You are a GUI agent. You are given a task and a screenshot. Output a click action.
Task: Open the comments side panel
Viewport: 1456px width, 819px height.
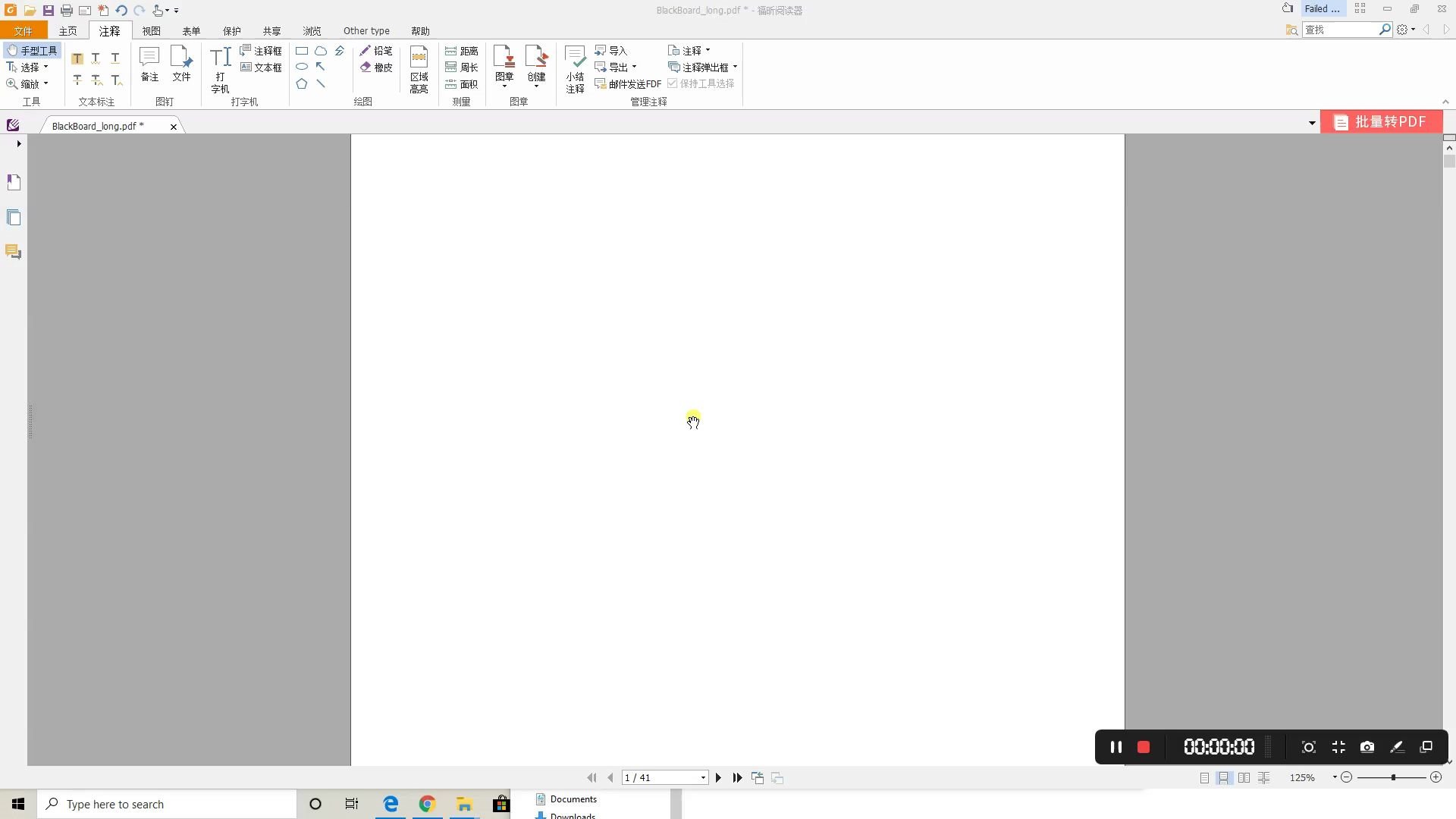click(14, 252)
